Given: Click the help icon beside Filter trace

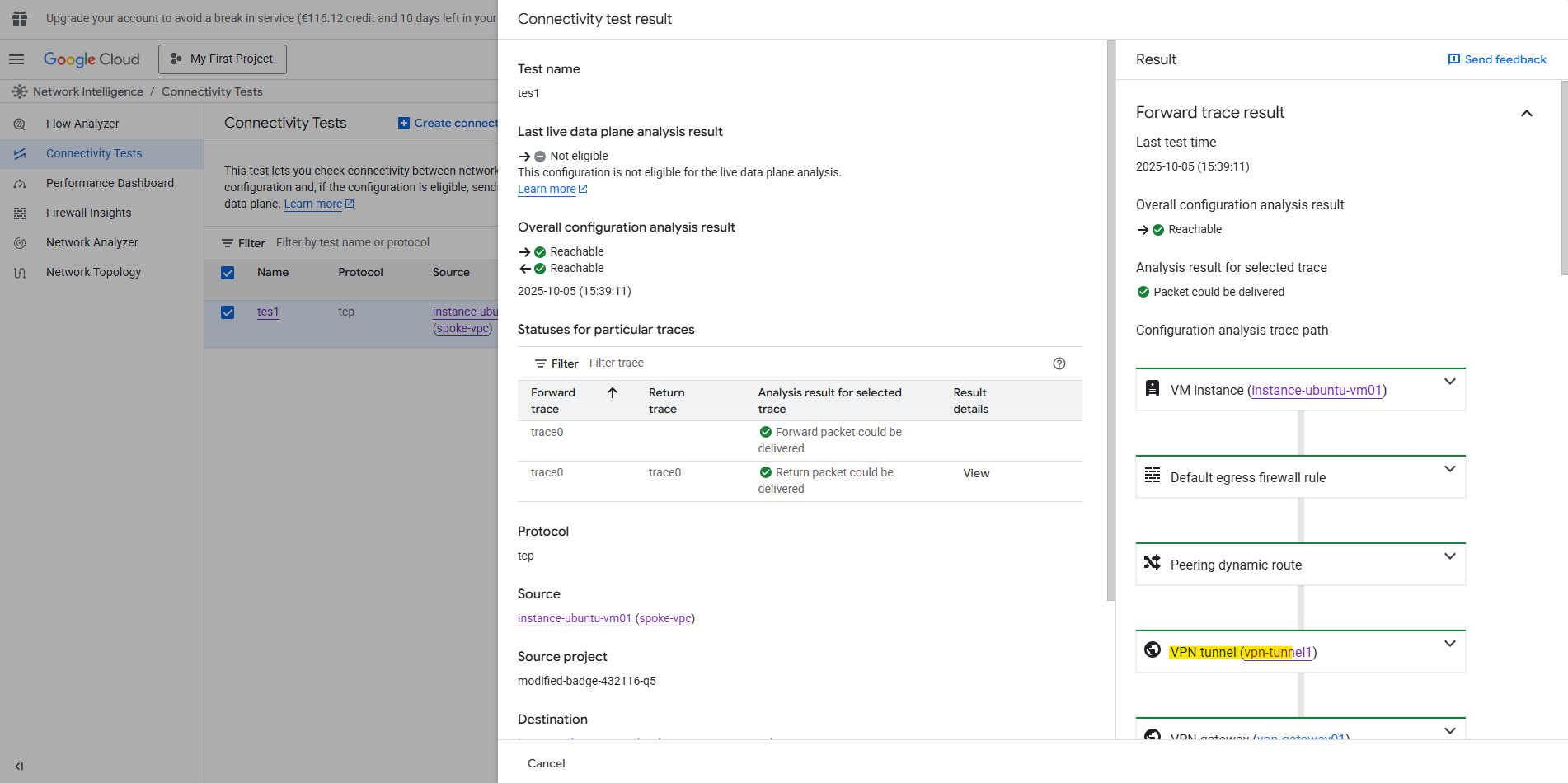Looking at the screenshot, I should 1059,363.
